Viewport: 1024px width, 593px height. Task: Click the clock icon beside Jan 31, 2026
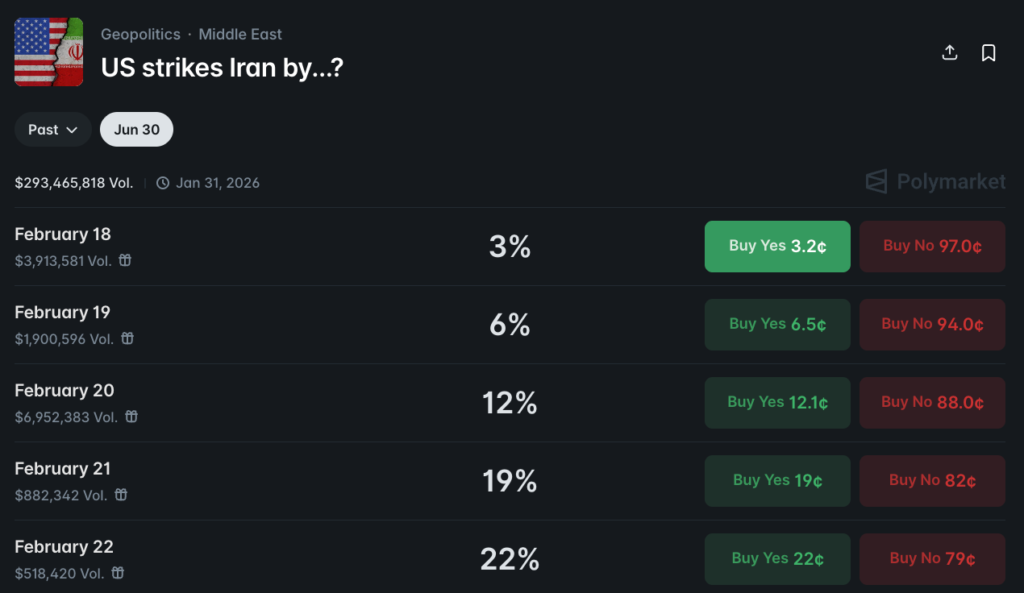(x=161, y=183)
